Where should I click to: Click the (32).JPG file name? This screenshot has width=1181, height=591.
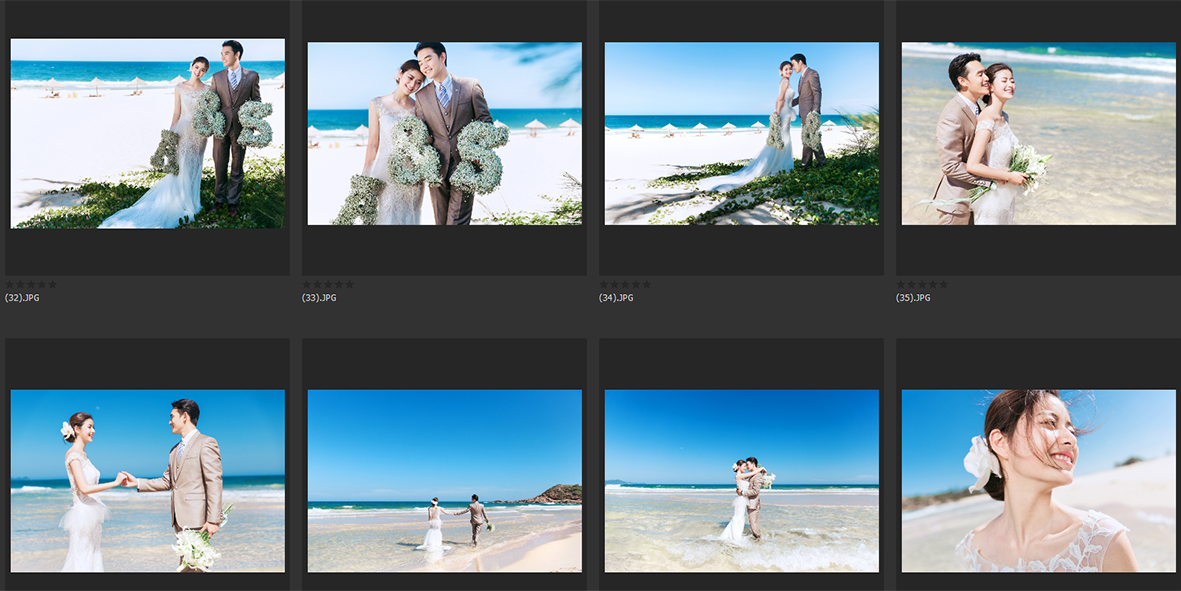tap(22, 297)
